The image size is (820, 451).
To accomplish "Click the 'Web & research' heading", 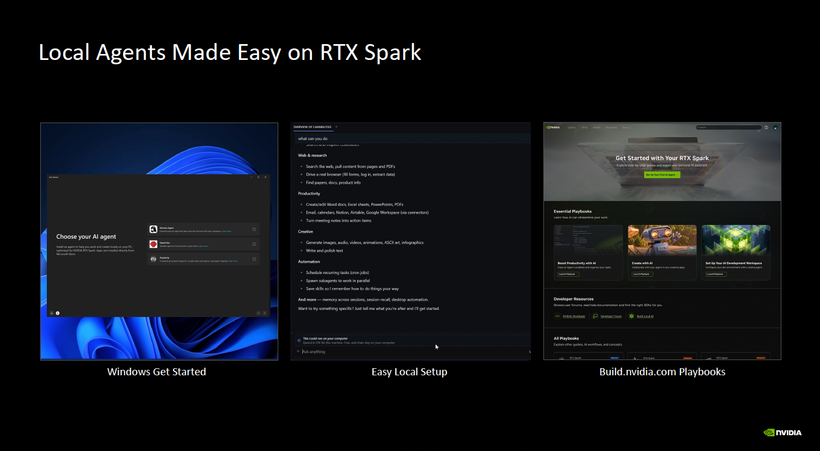I will [x=312, y=155].
